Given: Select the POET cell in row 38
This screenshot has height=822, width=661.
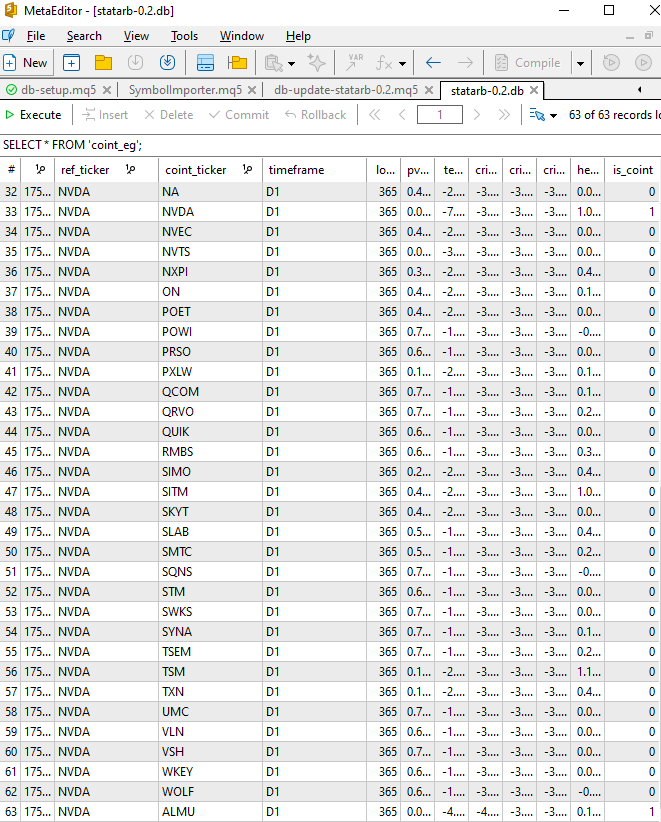Looking at the screenshot, I should tap(210, 312).
